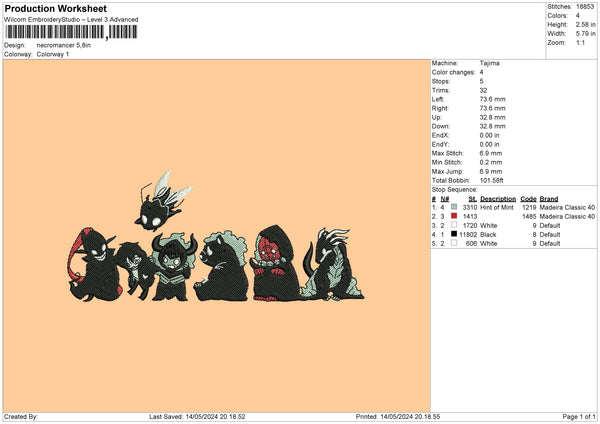The image size is (600, 424).
Task: Click the embroidery design preview image
Action: tap(215, 236)
